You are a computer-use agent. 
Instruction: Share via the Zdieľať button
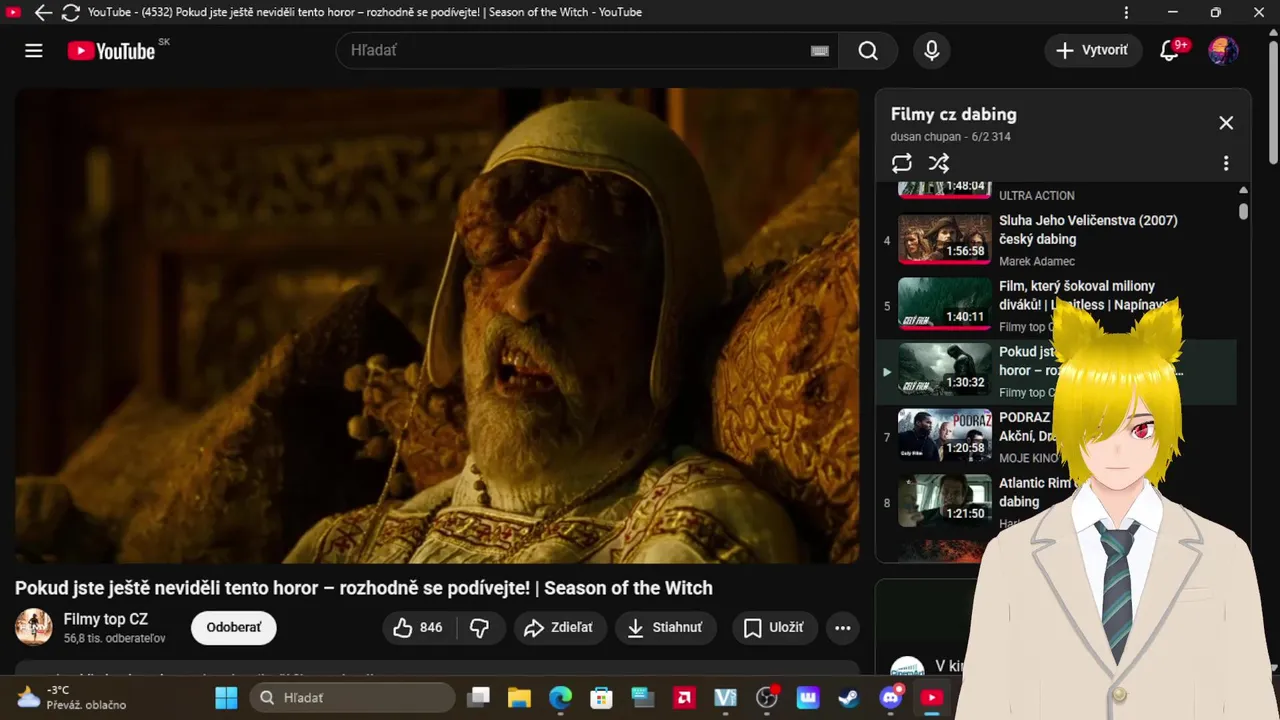point(560,628)
